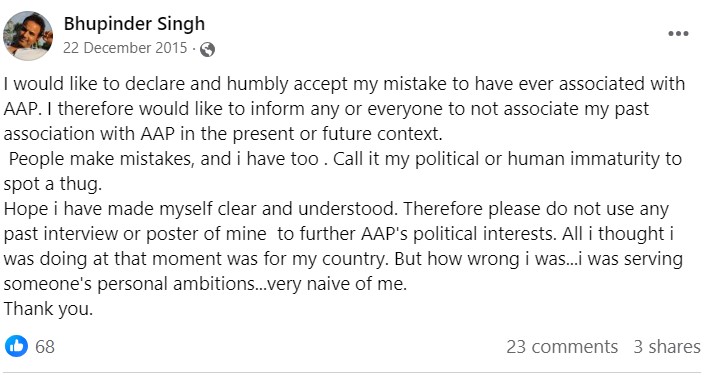Click the 'Thank you.' closing line
The width and height of the screenshot is (706, 375).
tap(48, 309)
